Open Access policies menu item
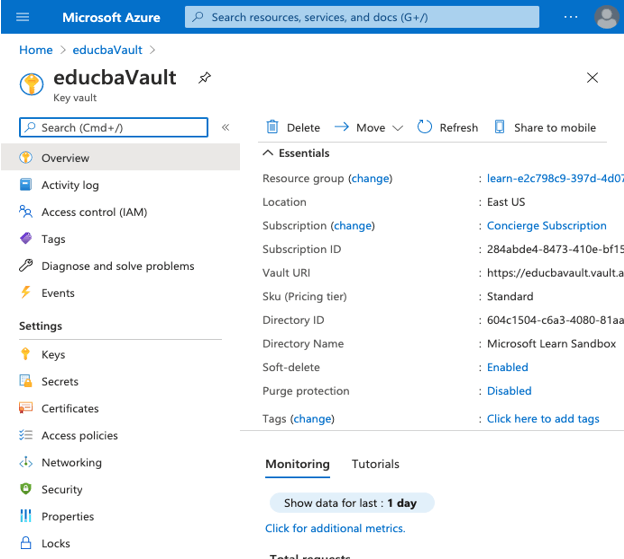This screenshot has height=559, width=624. click(x=79, y=435)
